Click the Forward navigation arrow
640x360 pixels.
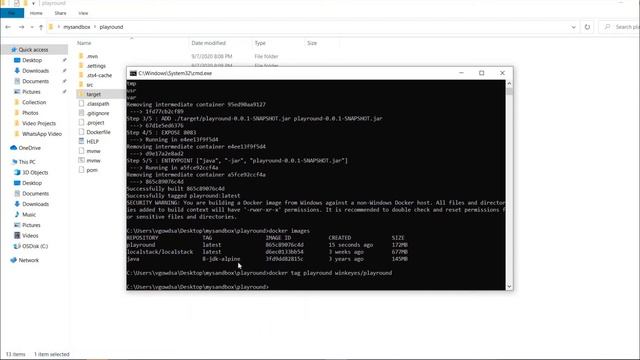tap(21, 27)
